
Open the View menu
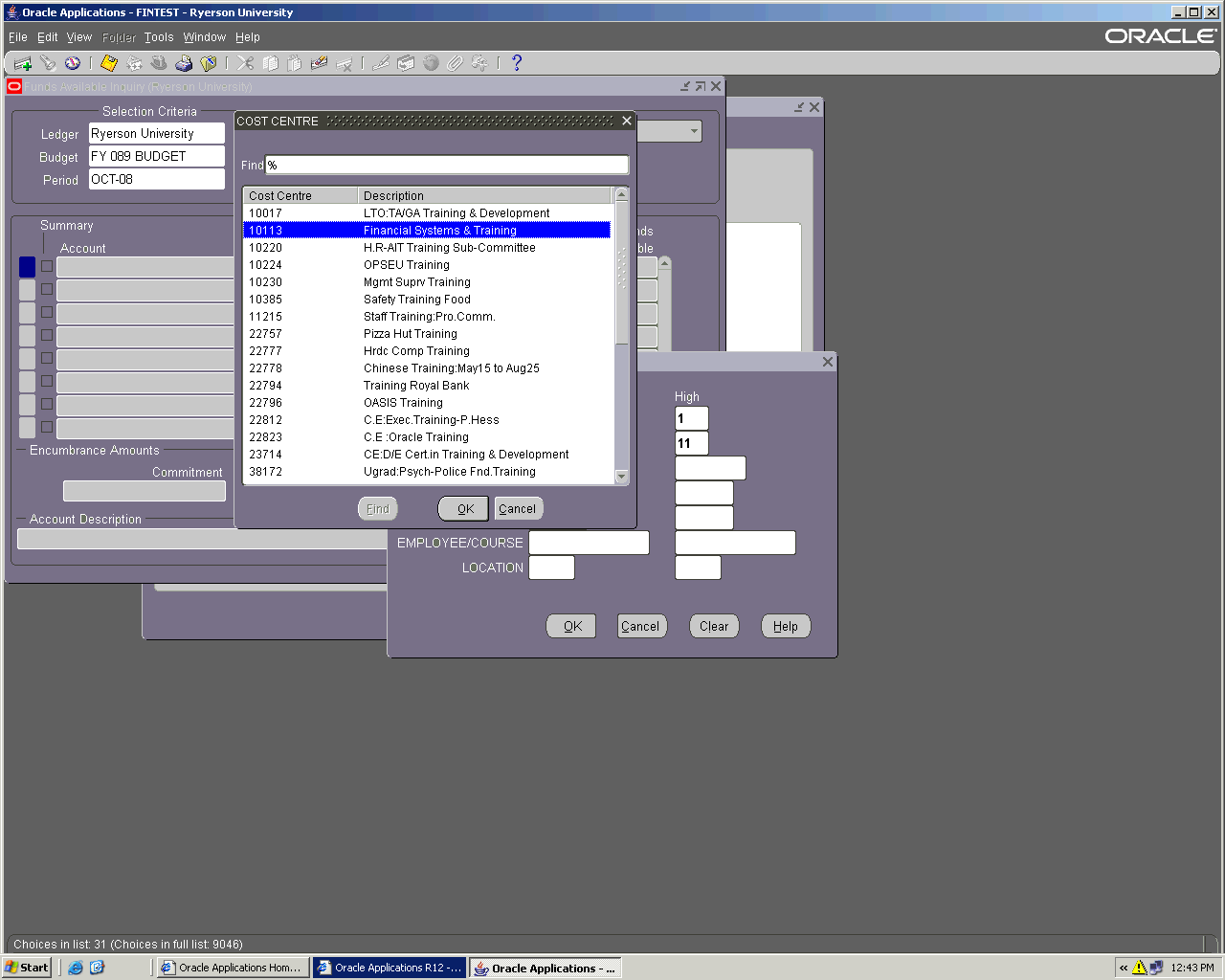(78, 37)
